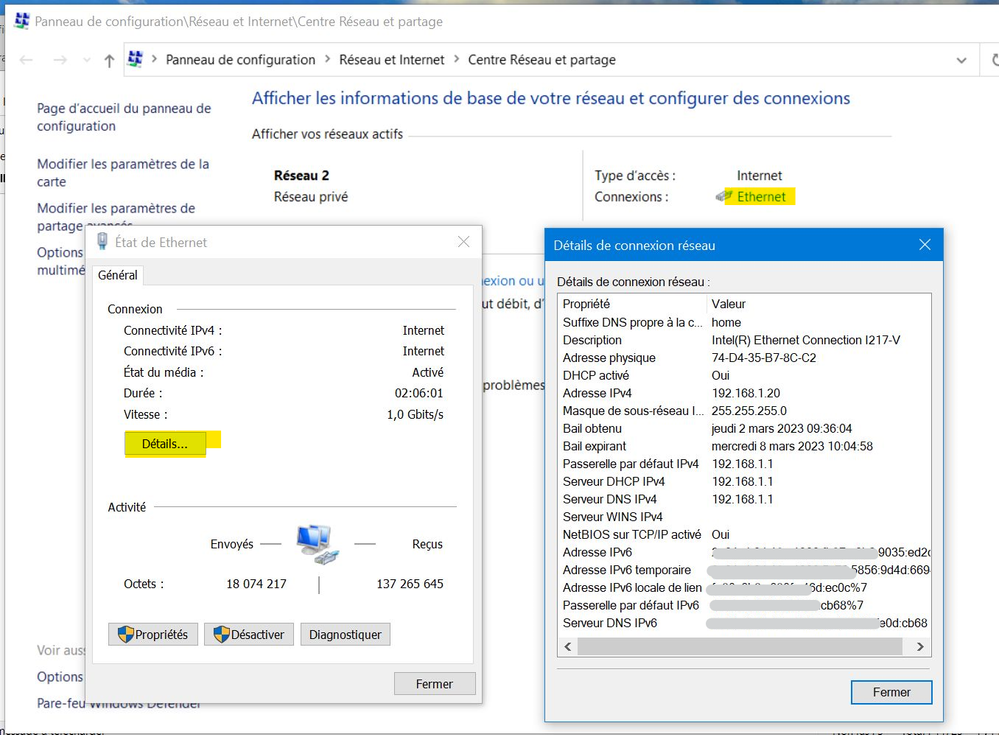Open Propriétés of the Ethernet connection
Image resolution: width=999 pixels, height=735 pixels.
pos(152,634)
